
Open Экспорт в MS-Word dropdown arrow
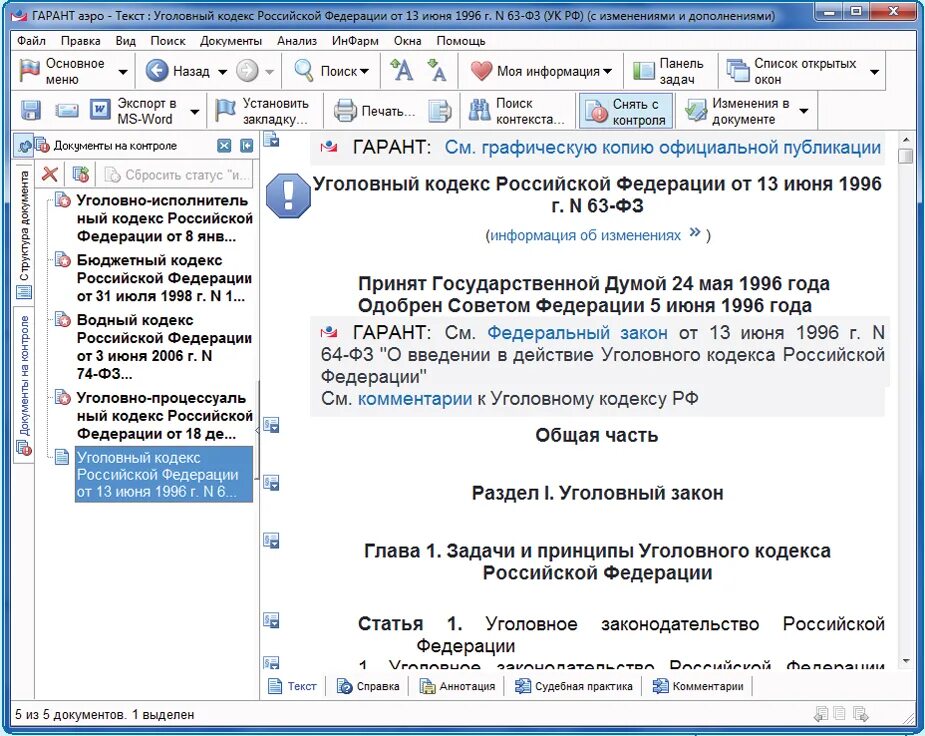click(x=194, y=111)
